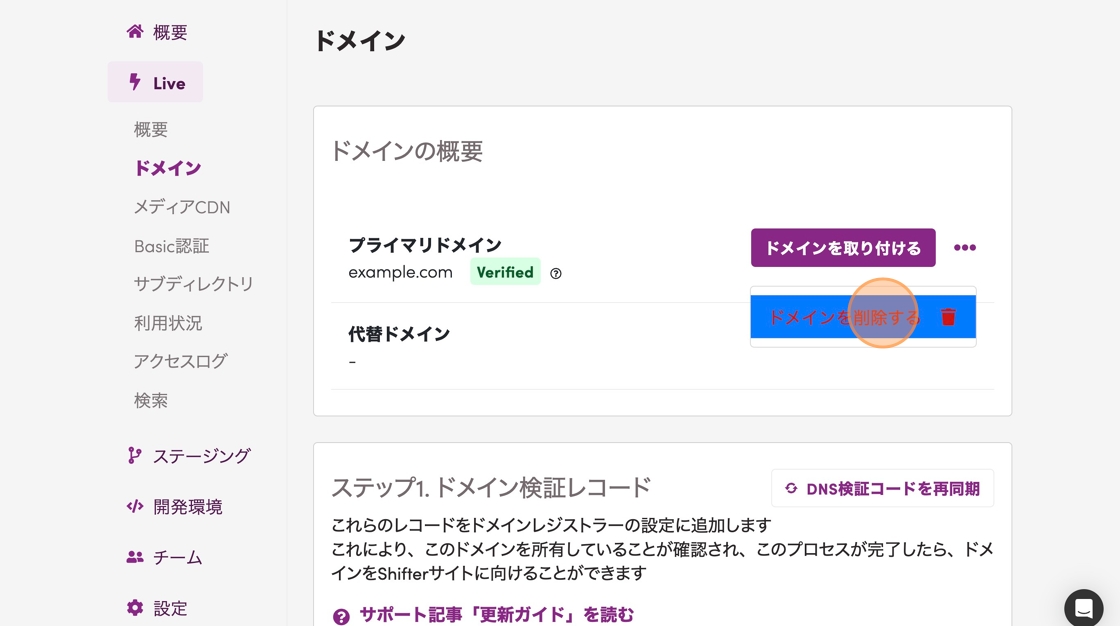This screenshot has width=1120, height=626.
Task: Select サブディレクトリ in sidebar
Action: coord(193,284)
